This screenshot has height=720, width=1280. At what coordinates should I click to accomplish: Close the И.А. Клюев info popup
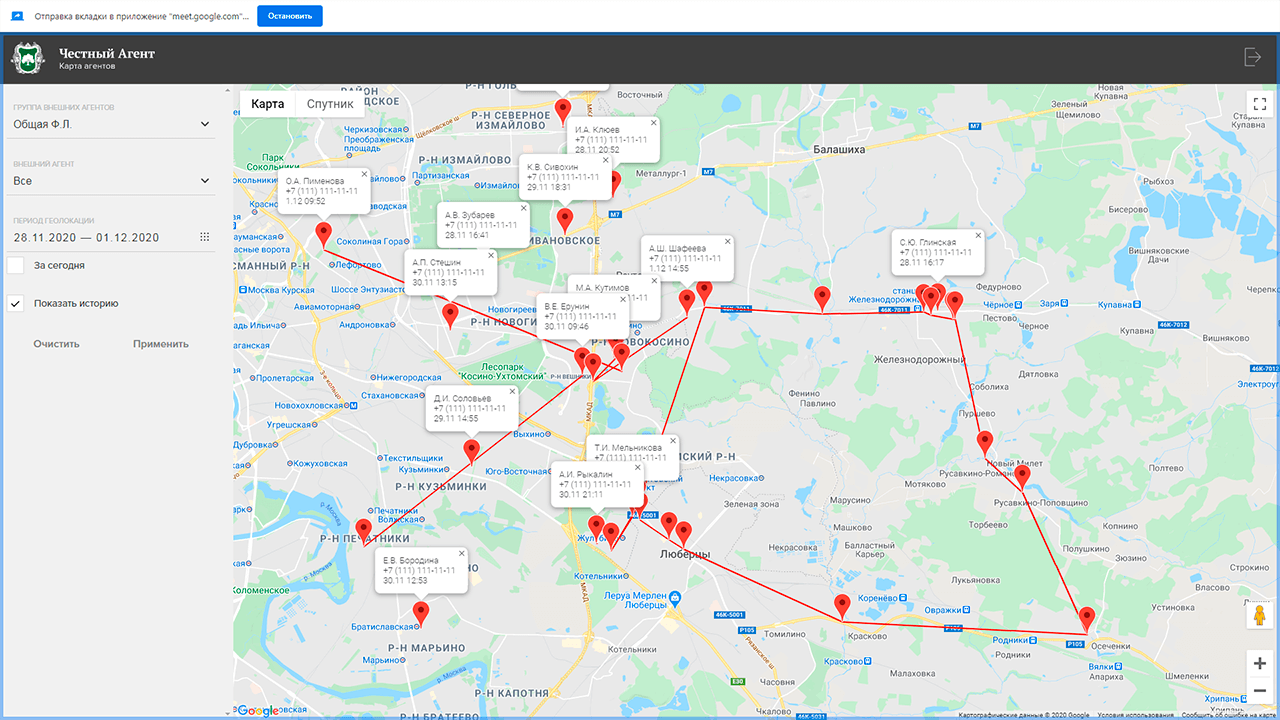[653, 123]
